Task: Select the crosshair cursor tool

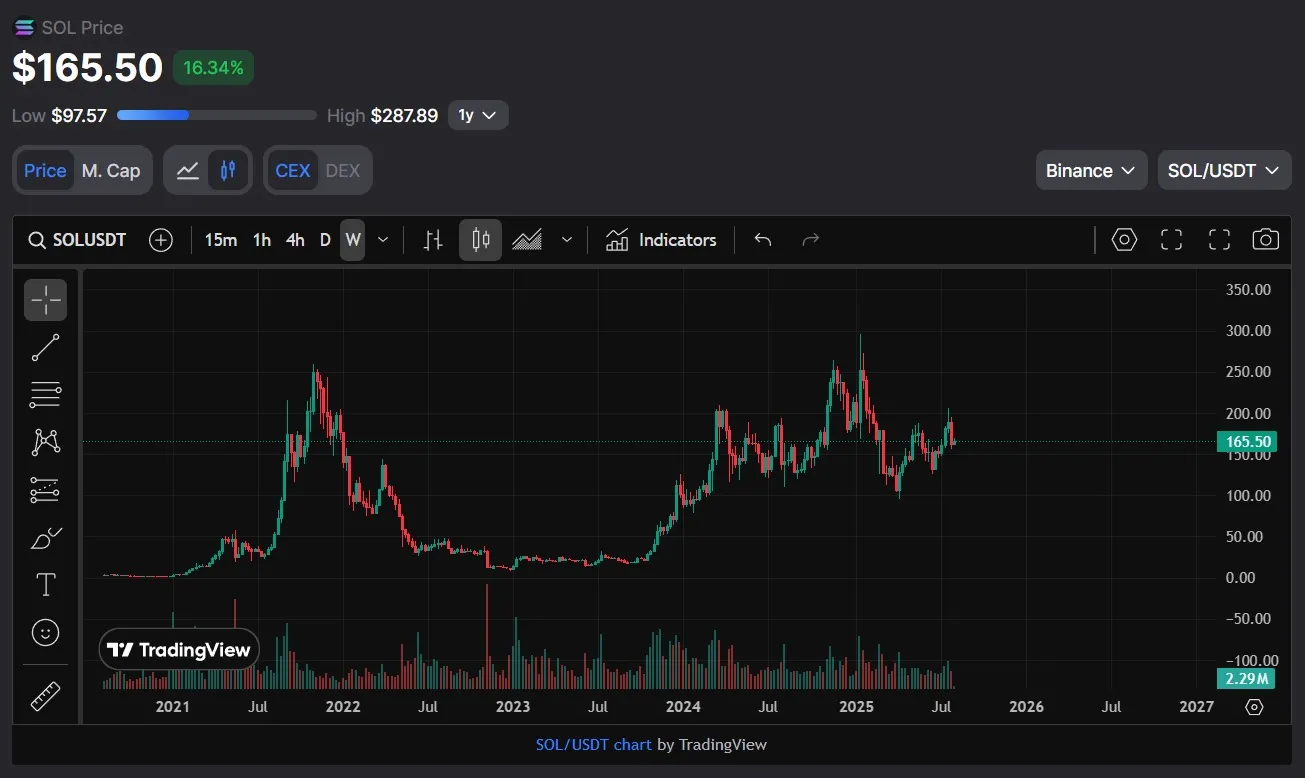Action: [x=45, y=300]
